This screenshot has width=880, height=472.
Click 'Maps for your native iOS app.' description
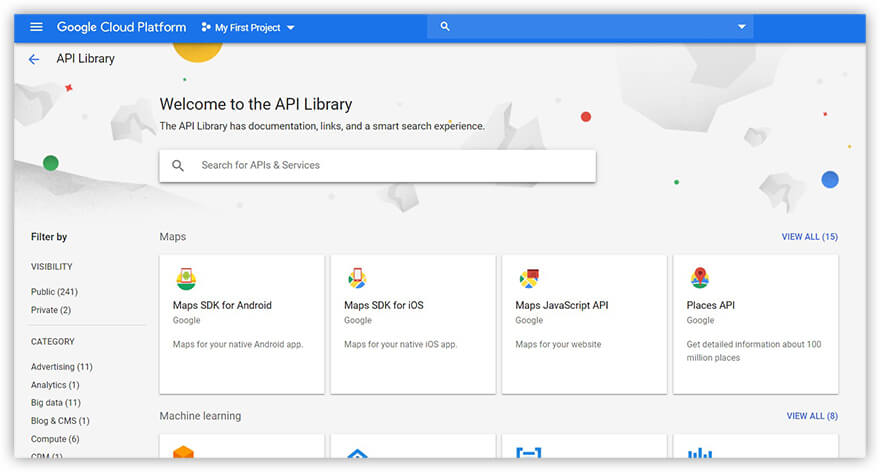coord(401,345)
